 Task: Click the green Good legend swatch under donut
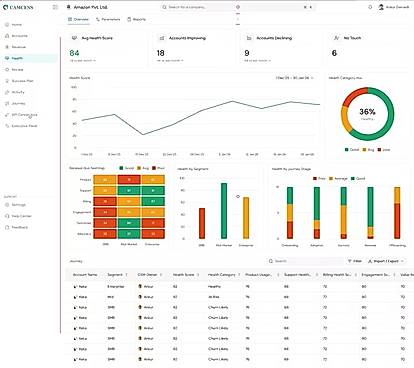(x=347, y=150)
